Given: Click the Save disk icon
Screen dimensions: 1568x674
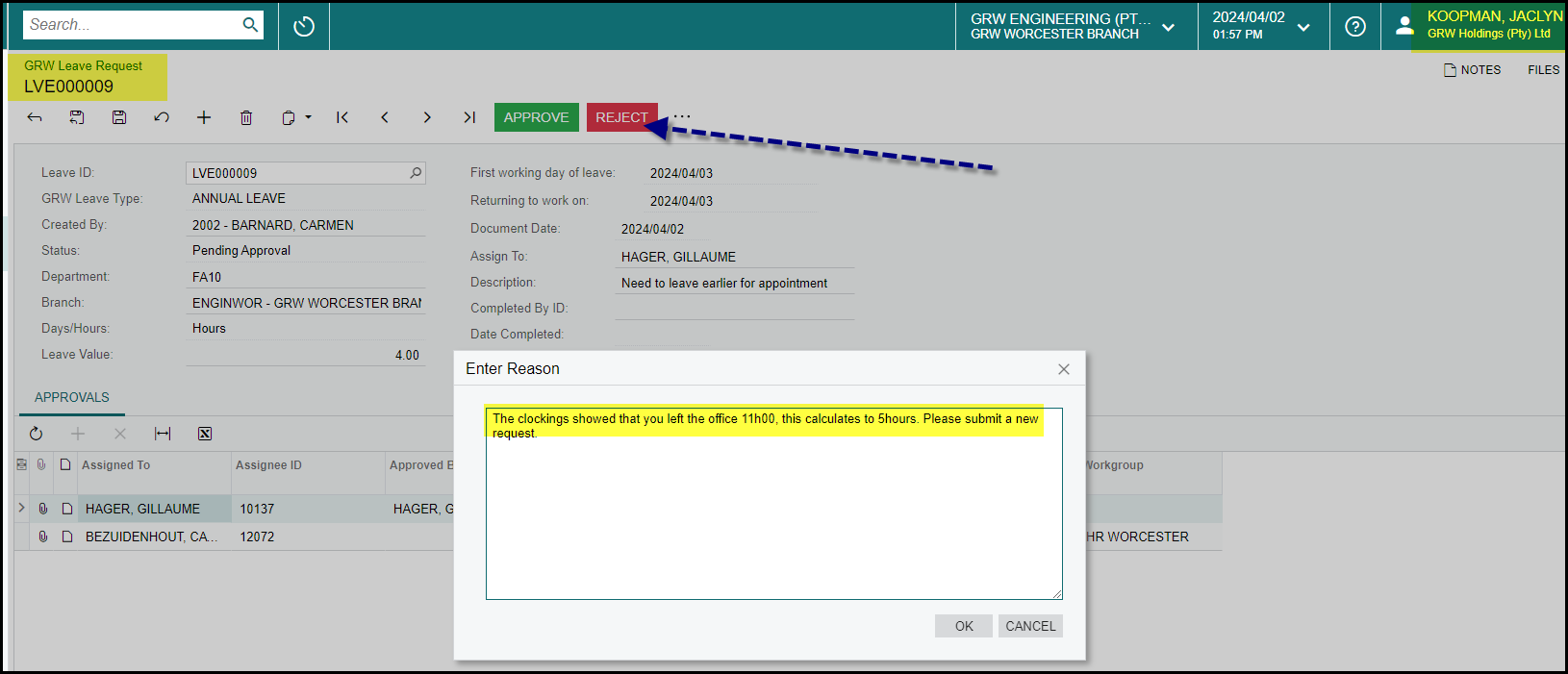Looking at the screenshot, I should point(119,117).
